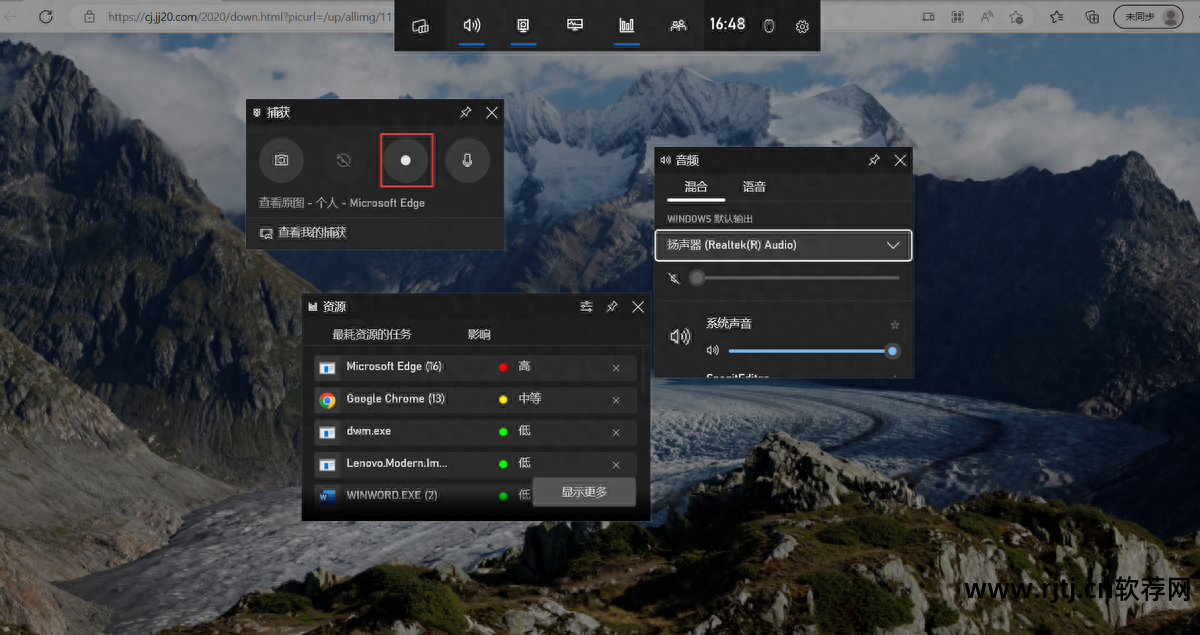Close the Capture (捕获) widget
1200x635 pixels.
[491, 113]
